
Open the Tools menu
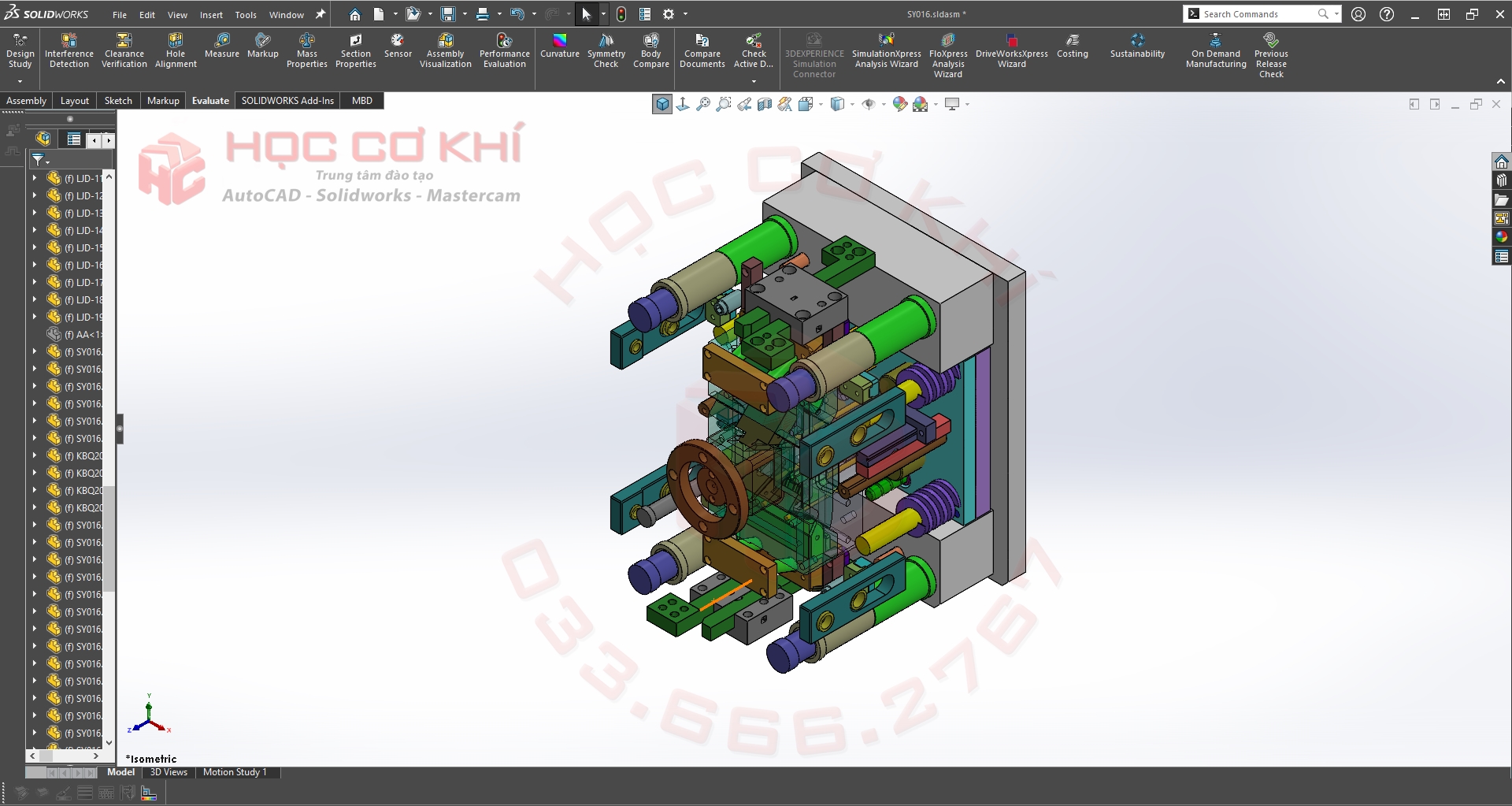[246, 15]
